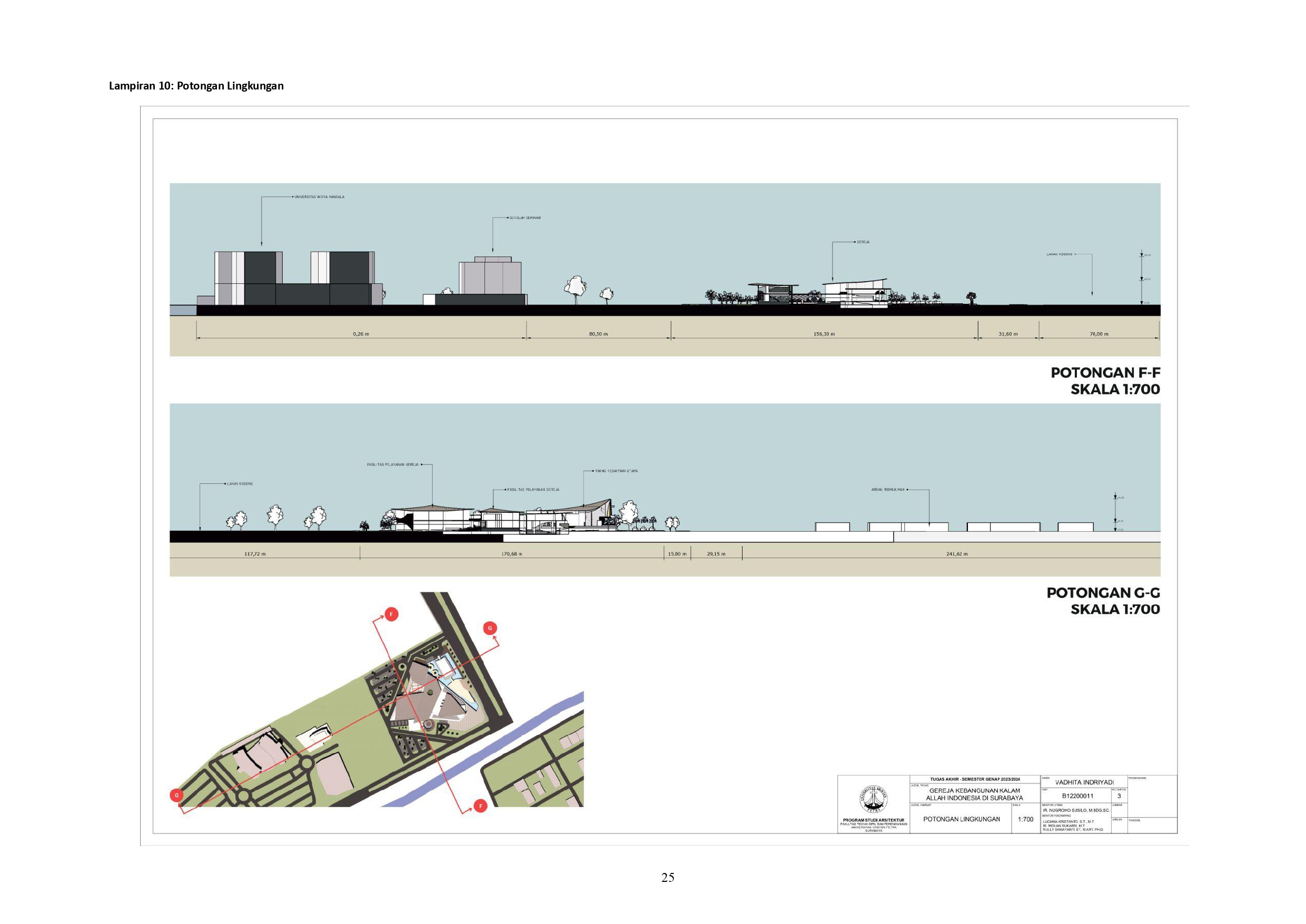
Task: Click the Gereja label in Potongan F-F
Action: [x=863, y=242]
